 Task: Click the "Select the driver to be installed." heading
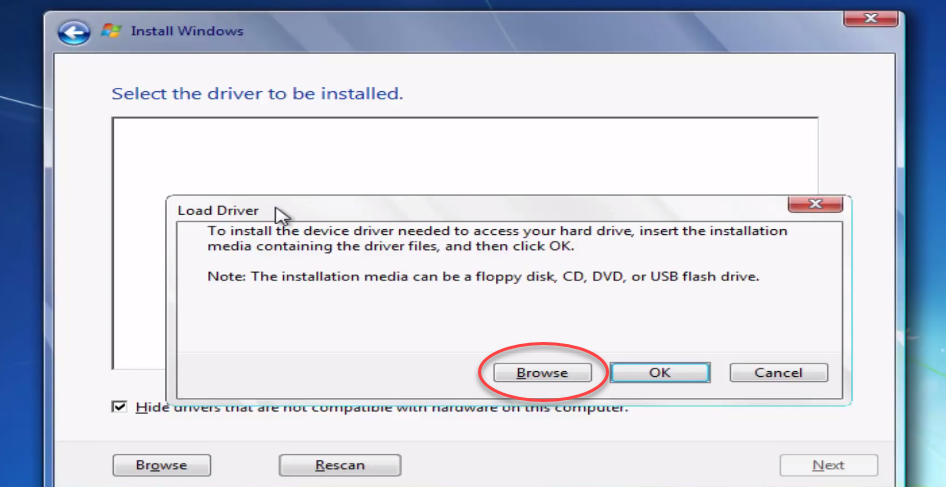coord(257,94)
